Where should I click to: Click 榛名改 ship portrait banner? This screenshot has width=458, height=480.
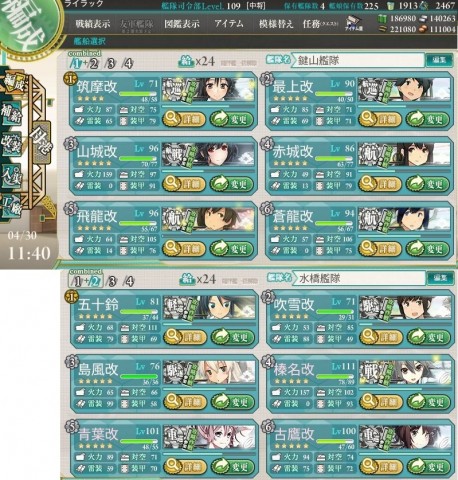405,373
